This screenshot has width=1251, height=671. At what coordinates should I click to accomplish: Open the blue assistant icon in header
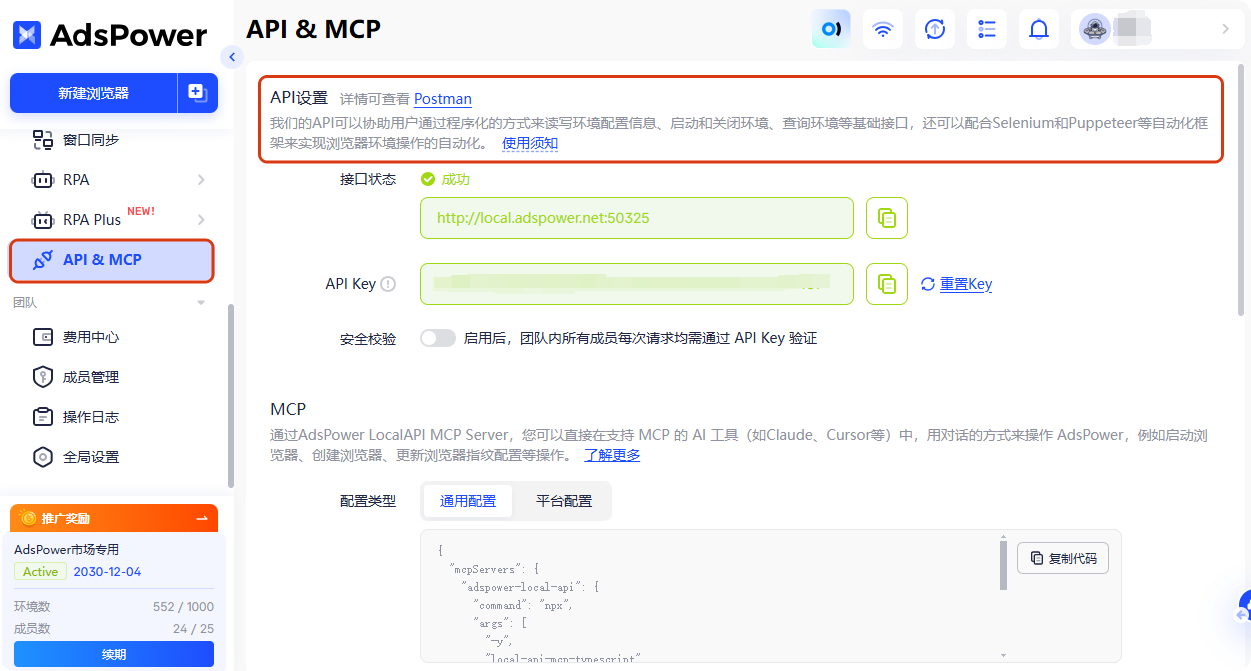click(831, 29)
